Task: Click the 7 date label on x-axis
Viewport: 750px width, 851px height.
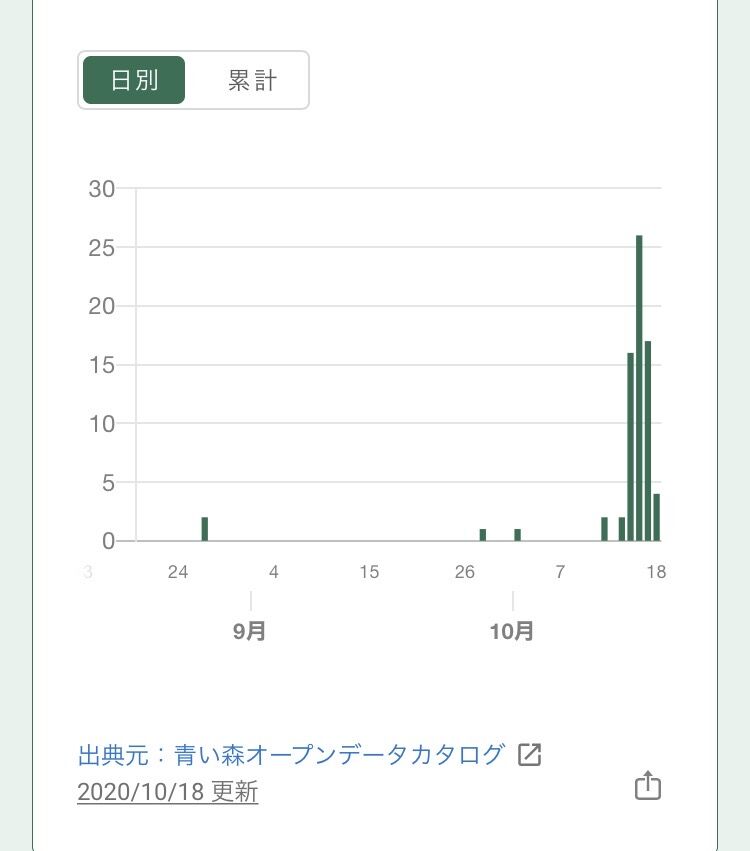Action: [560, 571]
